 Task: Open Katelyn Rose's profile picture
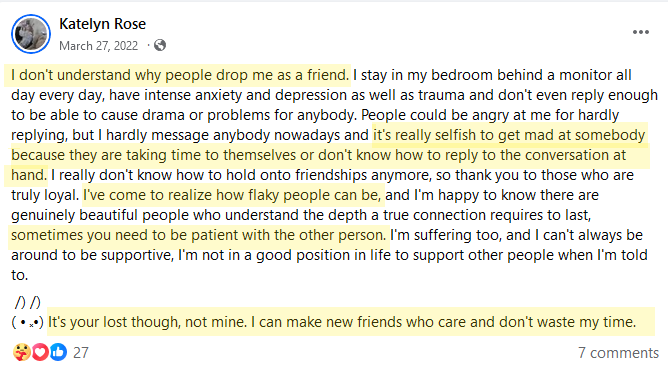click(31, 34)
